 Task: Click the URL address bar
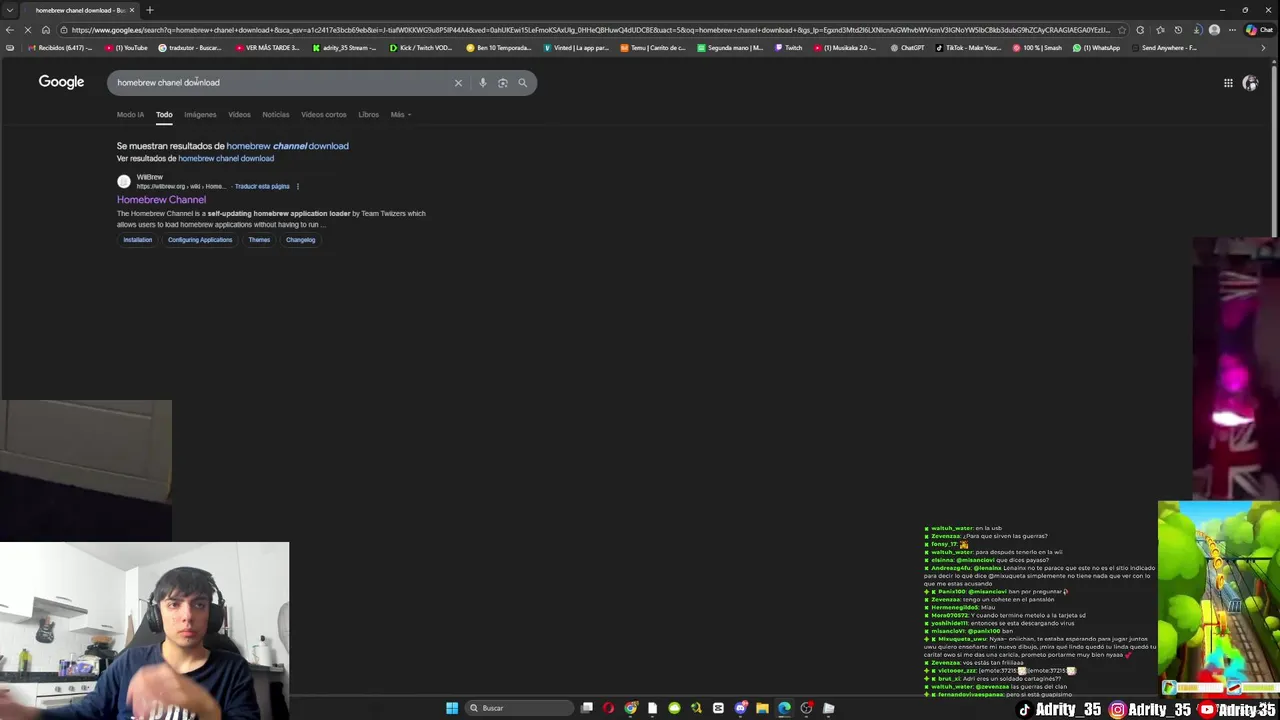click(590, 30)
